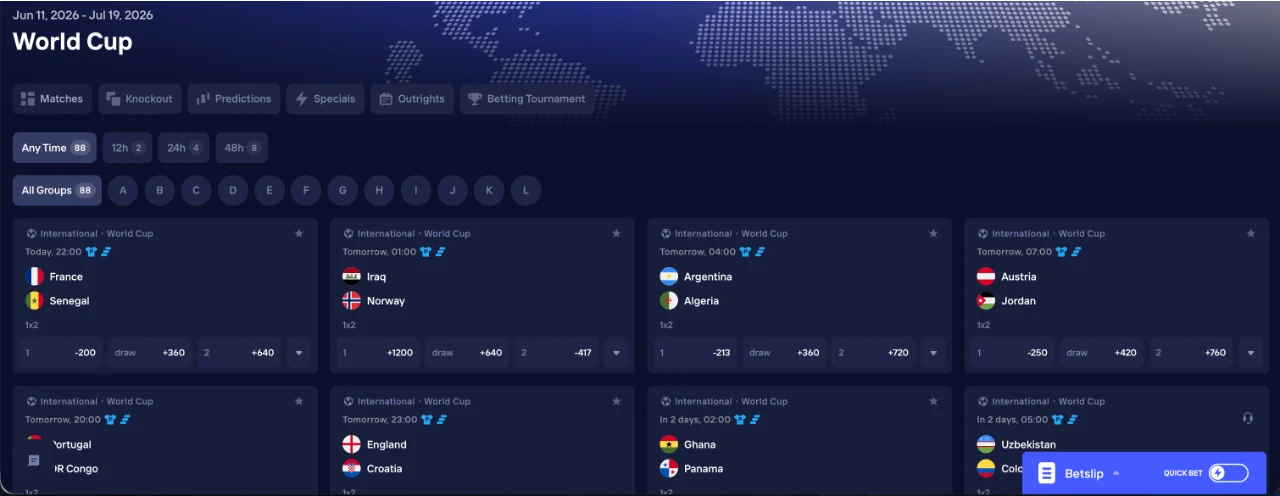Toggle the Quick Bet switch

(x=1228, y=473)
